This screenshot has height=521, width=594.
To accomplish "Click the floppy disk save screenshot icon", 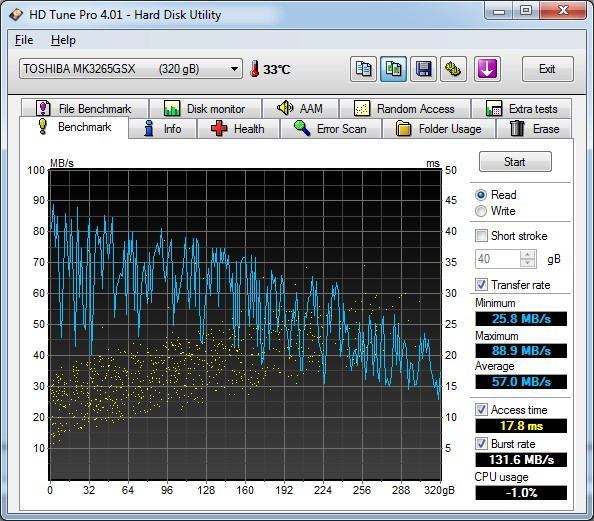I will pyautogui.click(x=423, y=69).
